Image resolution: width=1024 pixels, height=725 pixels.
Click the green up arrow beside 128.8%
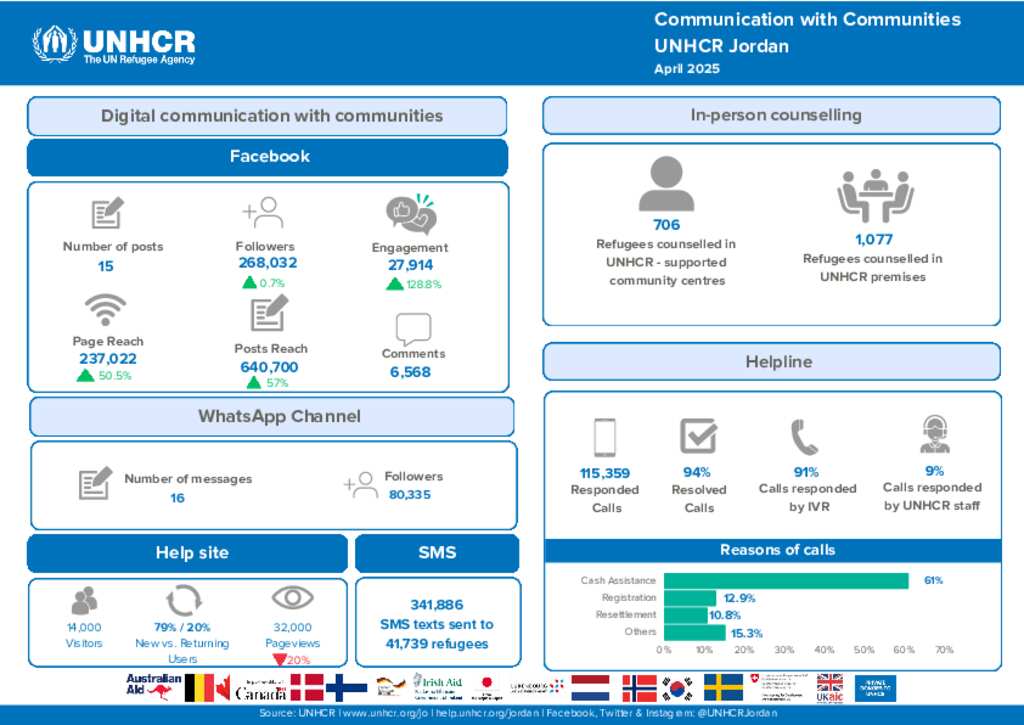pyautogui.click(x=395, y=284)
